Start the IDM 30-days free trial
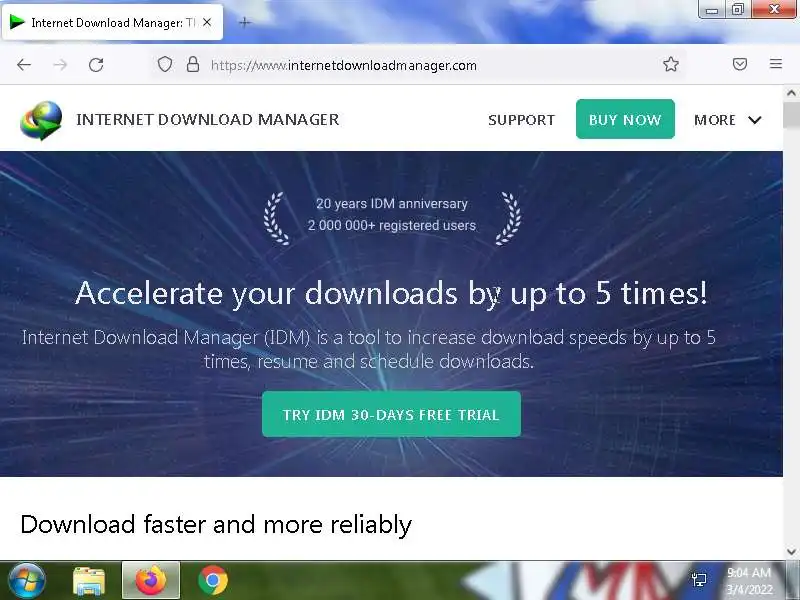Viewport: 800px width, 600px height. [391, 414]
